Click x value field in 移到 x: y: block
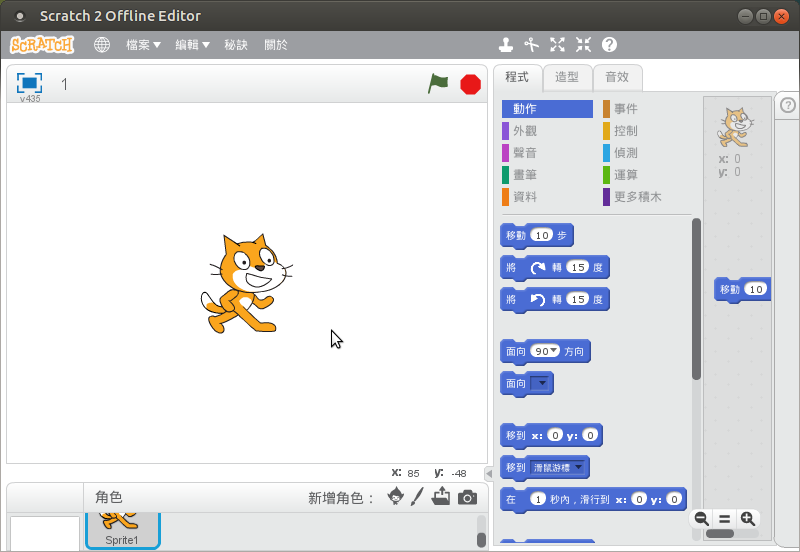 point(555,435)
